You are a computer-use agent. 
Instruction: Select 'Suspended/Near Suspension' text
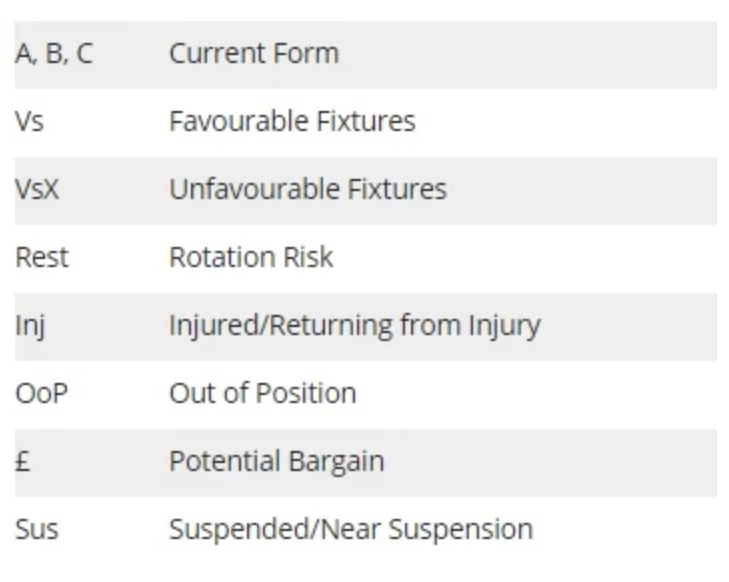pyautogui.click(x=351, y=530)
